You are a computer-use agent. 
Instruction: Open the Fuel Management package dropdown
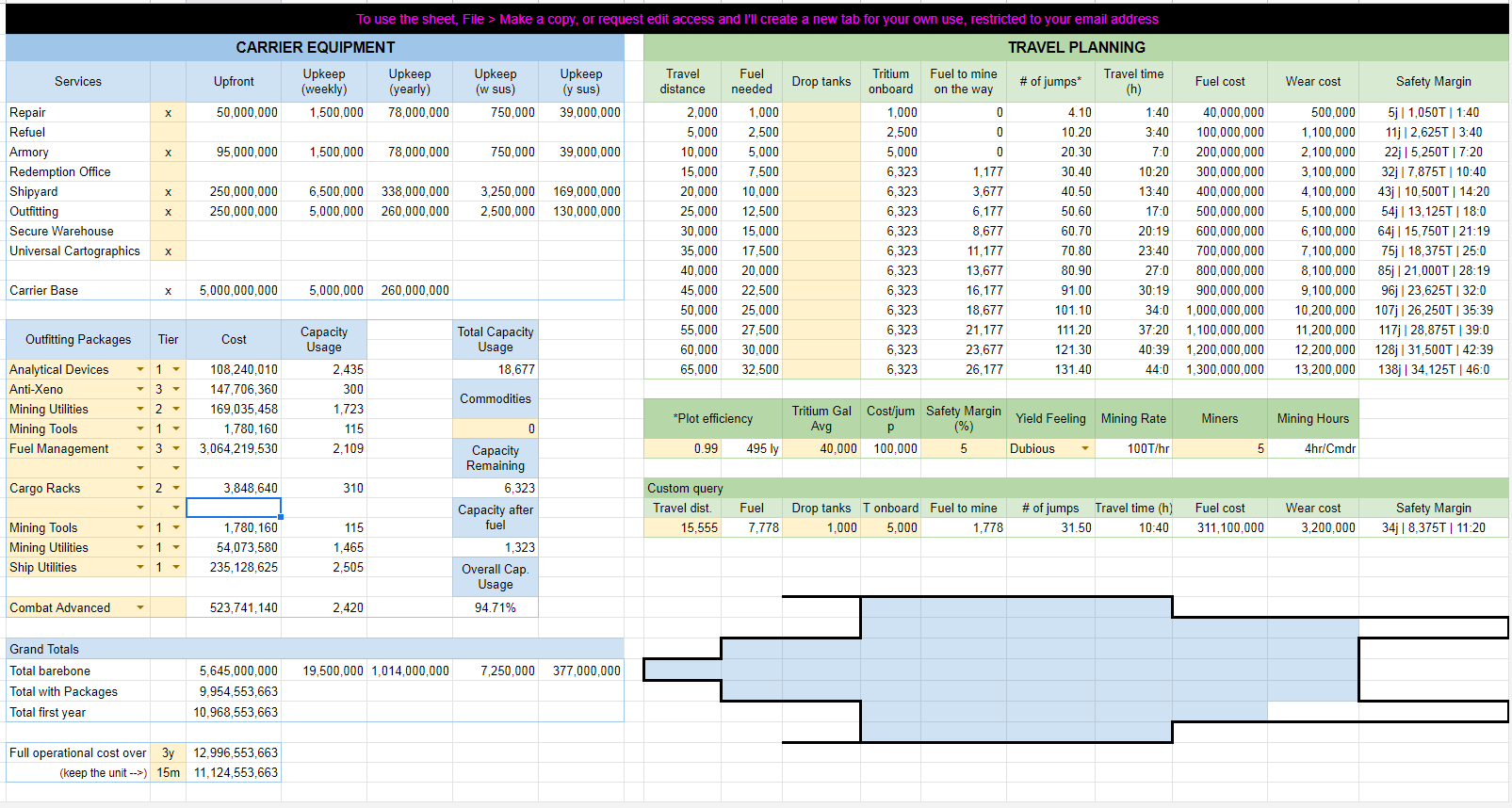coord(140,449)
